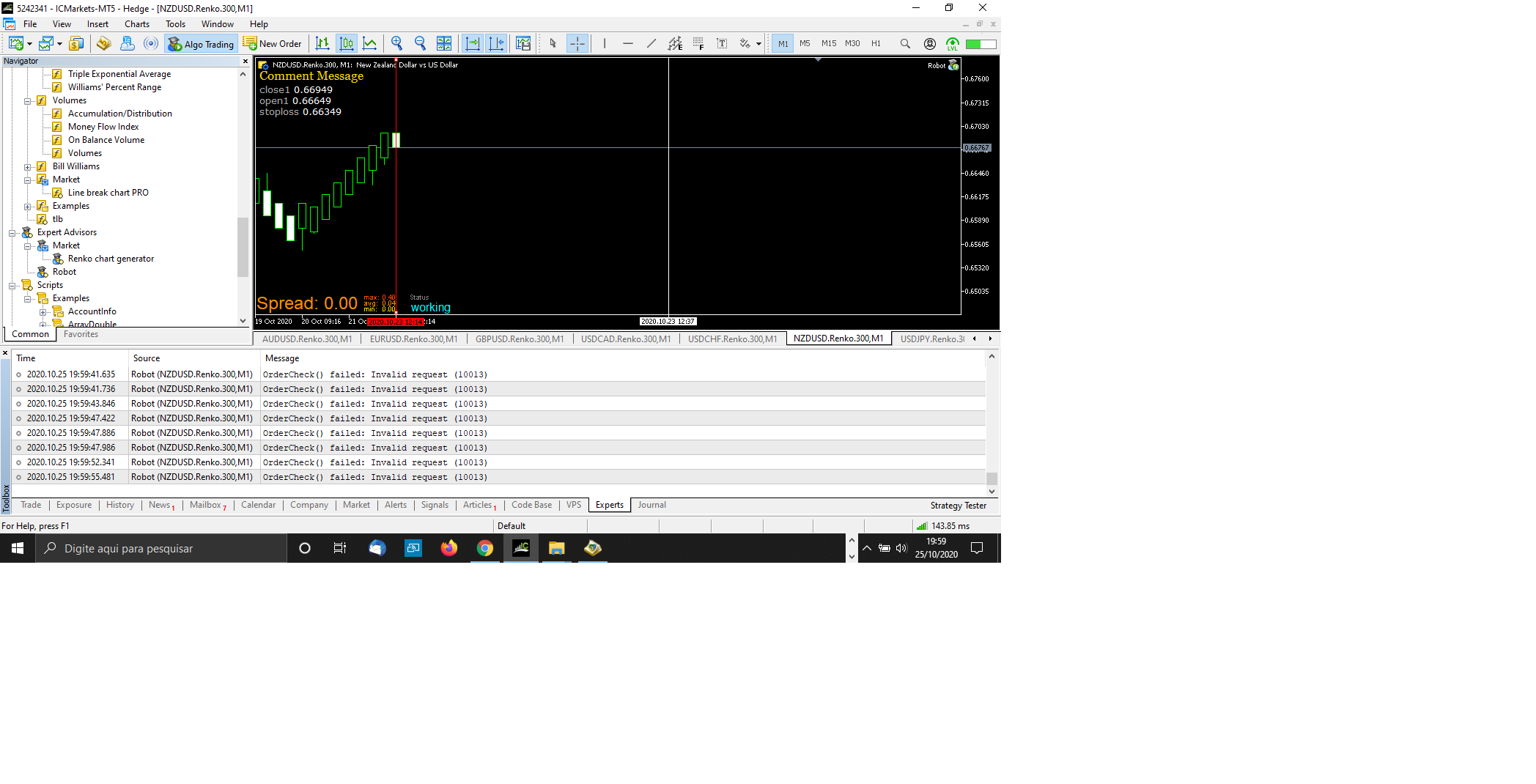Collapse the Expert Advisors tree node
The image size is (1536, 784).
[12, 233]
